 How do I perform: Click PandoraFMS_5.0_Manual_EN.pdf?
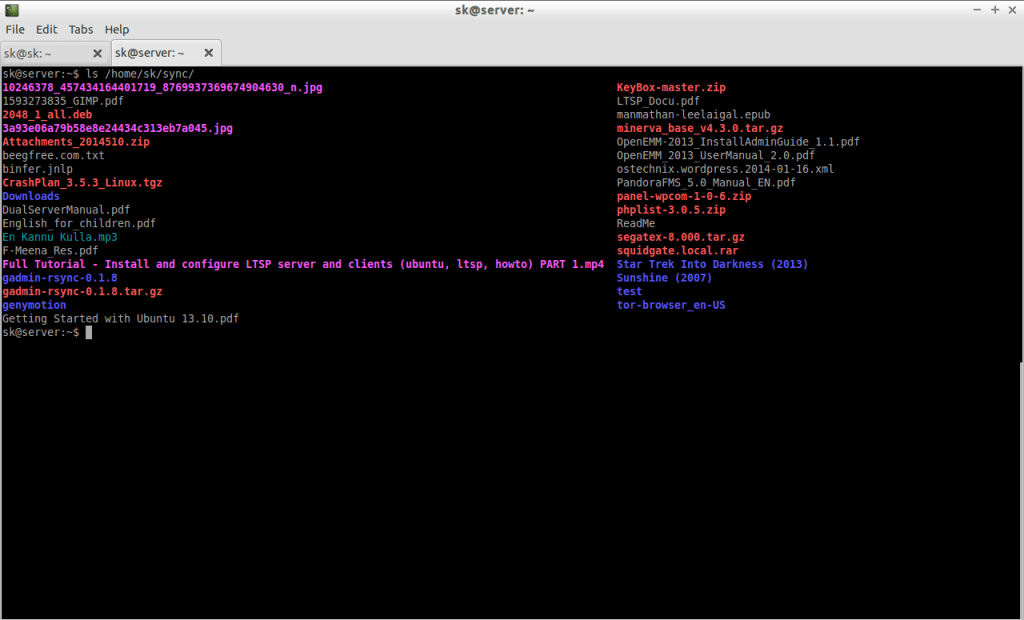tap(707, 183)
